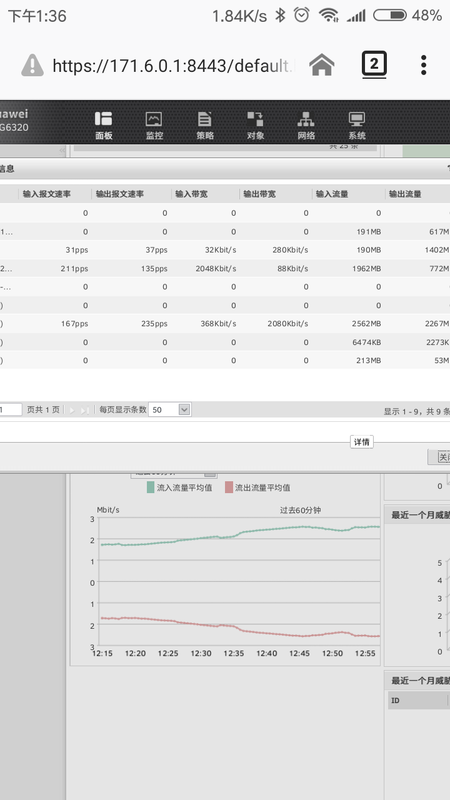Click the 过去60分钟 chart label
Screen dimensions: 450x800
(x=301, y=510)
